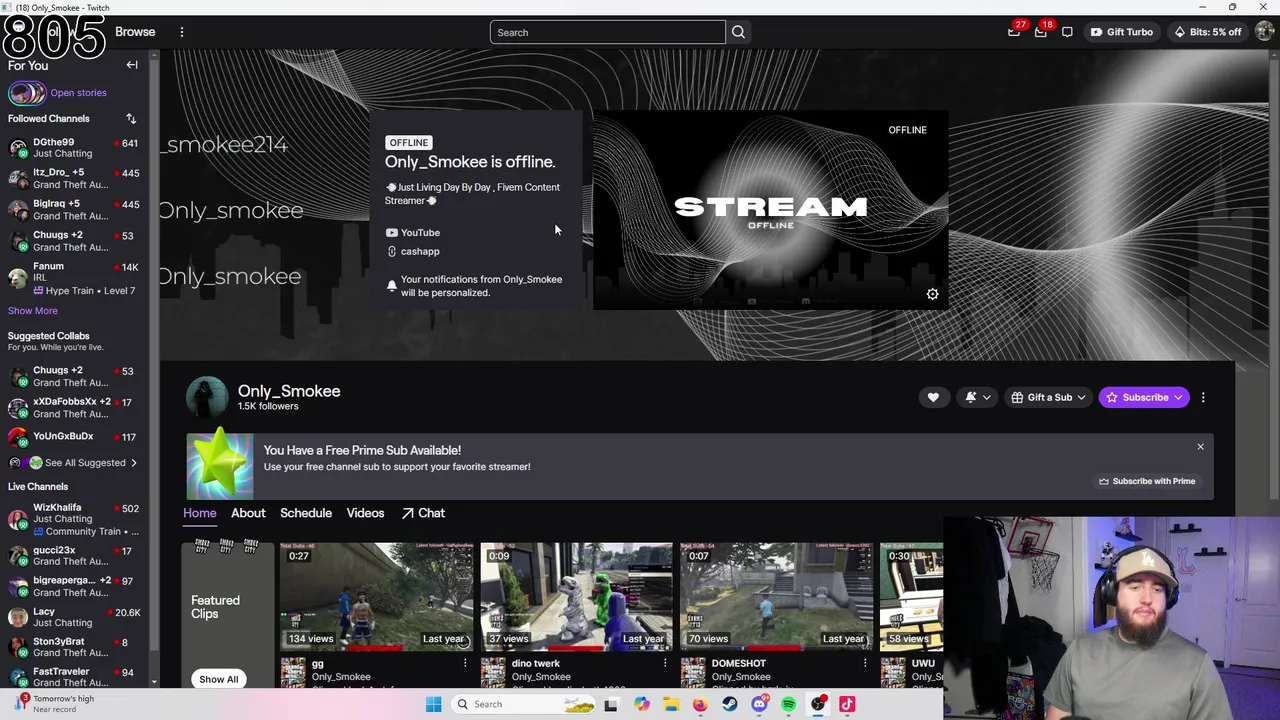This screenshot has height=720, width=1280.
Task: Open Lacy live channel in sidebar
Action: click(74, 617)
